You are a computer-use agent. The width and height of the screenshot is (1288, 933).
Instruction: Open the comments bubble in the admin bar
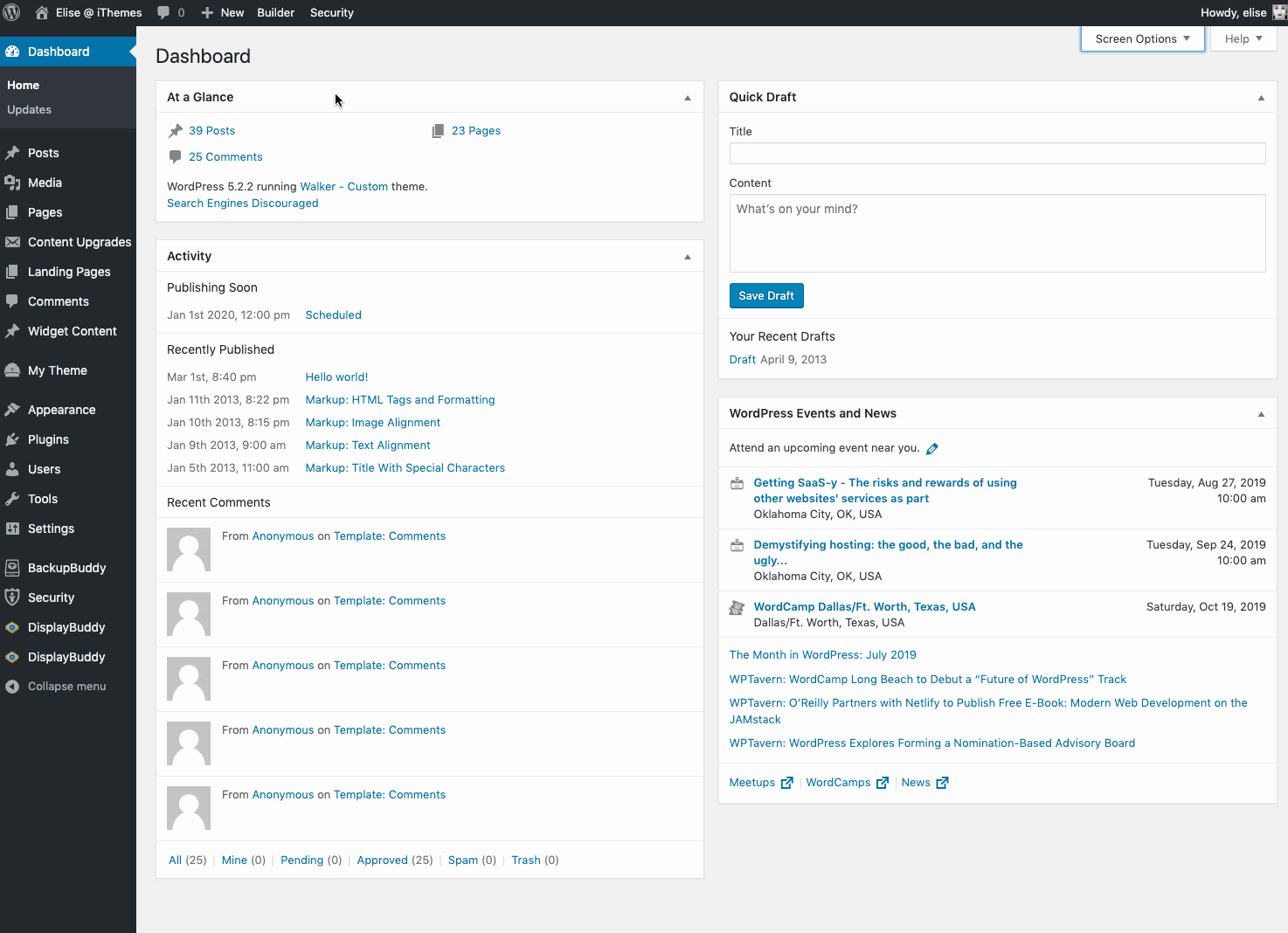click(x=163, y=13)
